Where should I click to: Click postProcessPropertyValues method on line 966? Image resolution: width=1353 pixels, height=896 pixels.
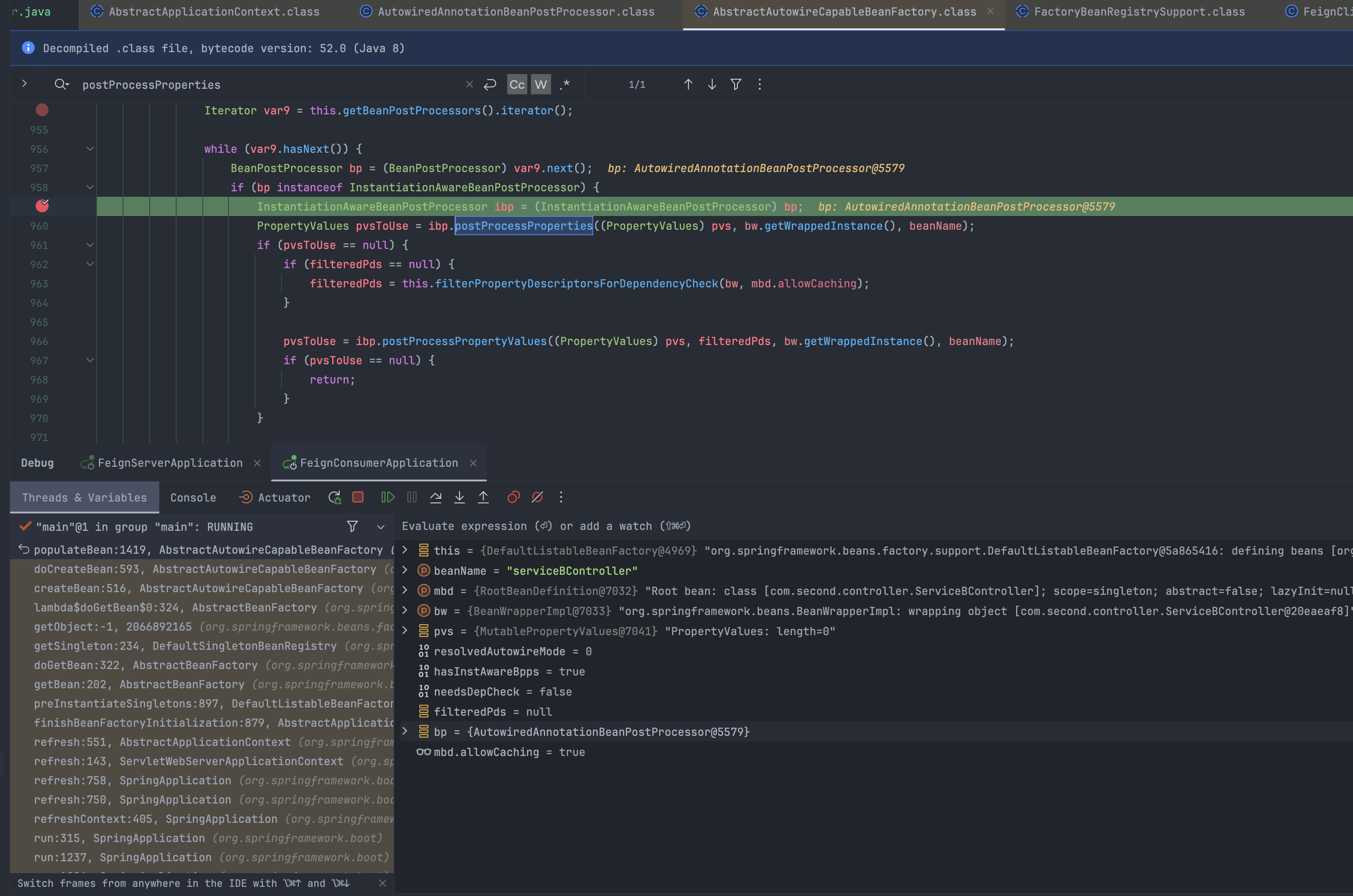464,341
